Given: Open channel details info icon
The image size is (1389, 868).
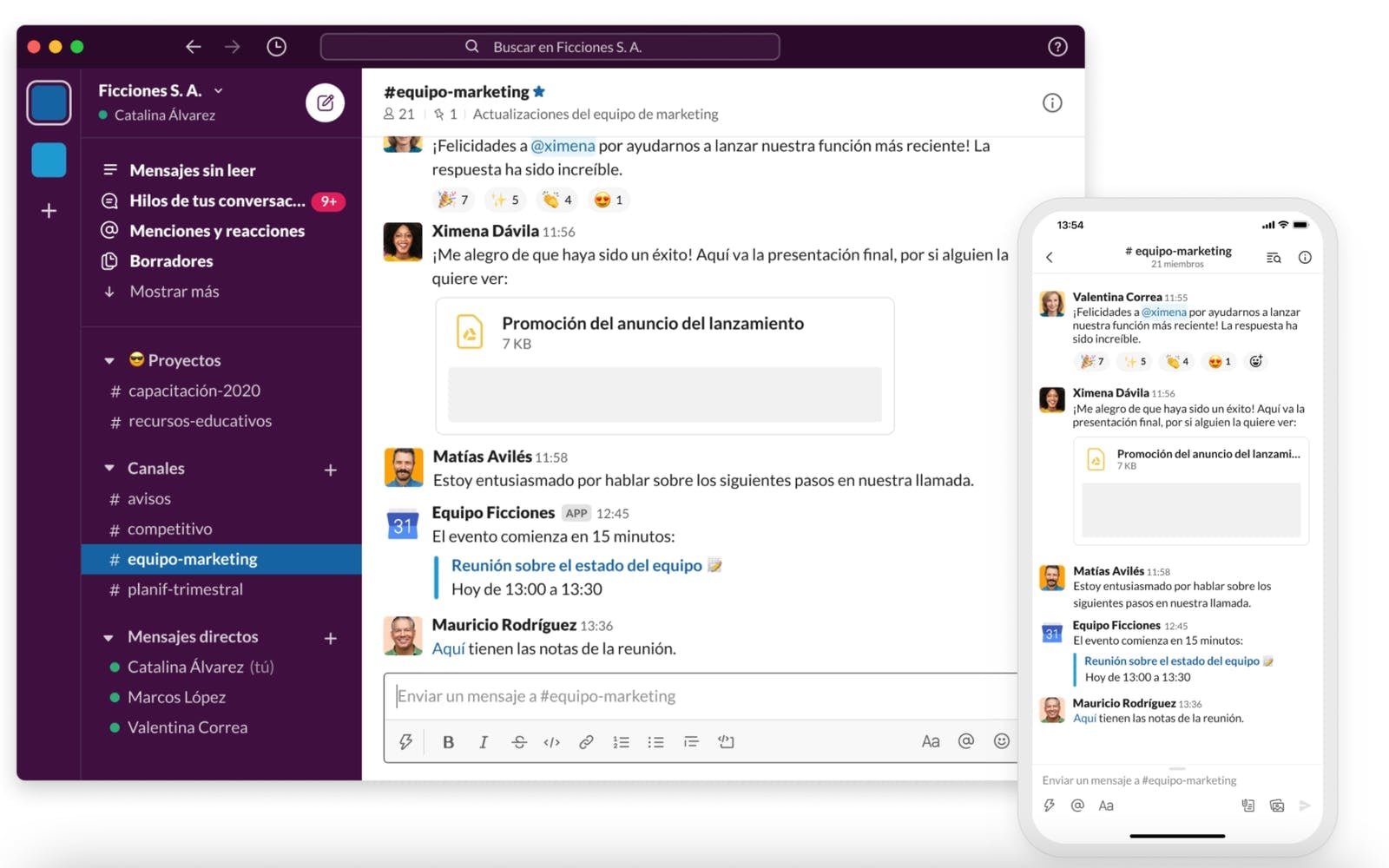Looking at the screenshot, I should [x=1051, y=103].
